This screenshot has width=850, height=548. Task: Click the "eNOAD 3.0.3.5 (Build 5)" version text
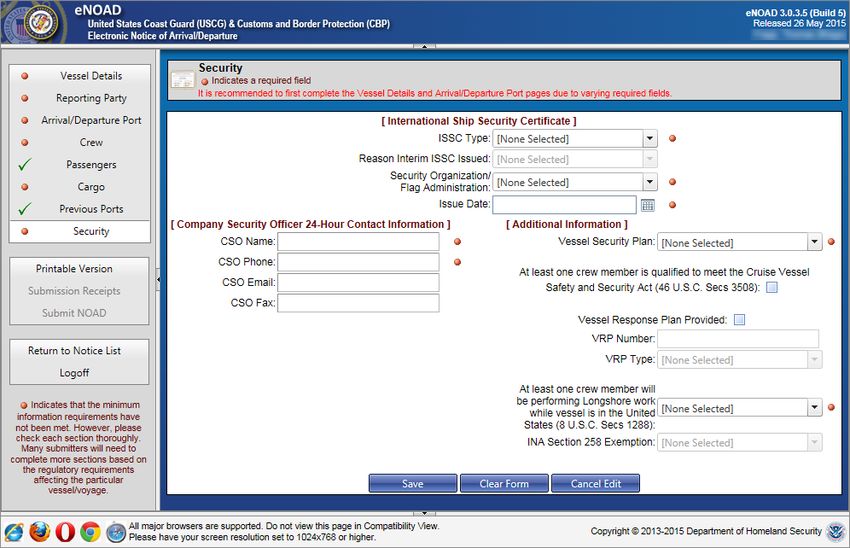pyautogui.click(x=795, y=12)
